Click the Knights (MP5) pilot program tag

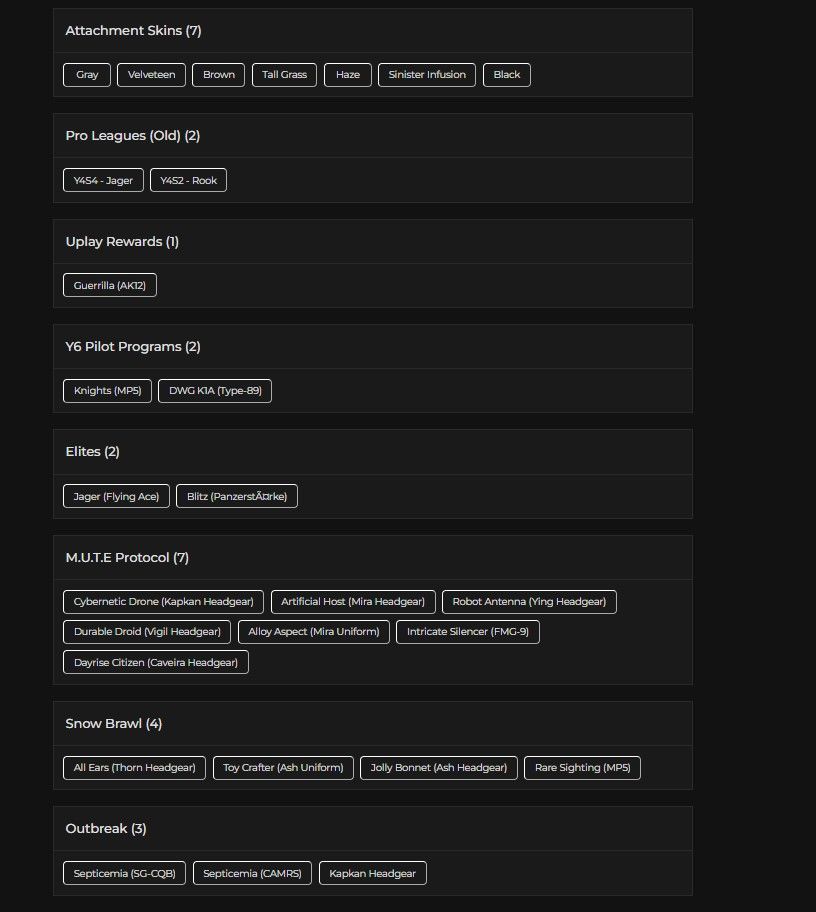(107, 391)
